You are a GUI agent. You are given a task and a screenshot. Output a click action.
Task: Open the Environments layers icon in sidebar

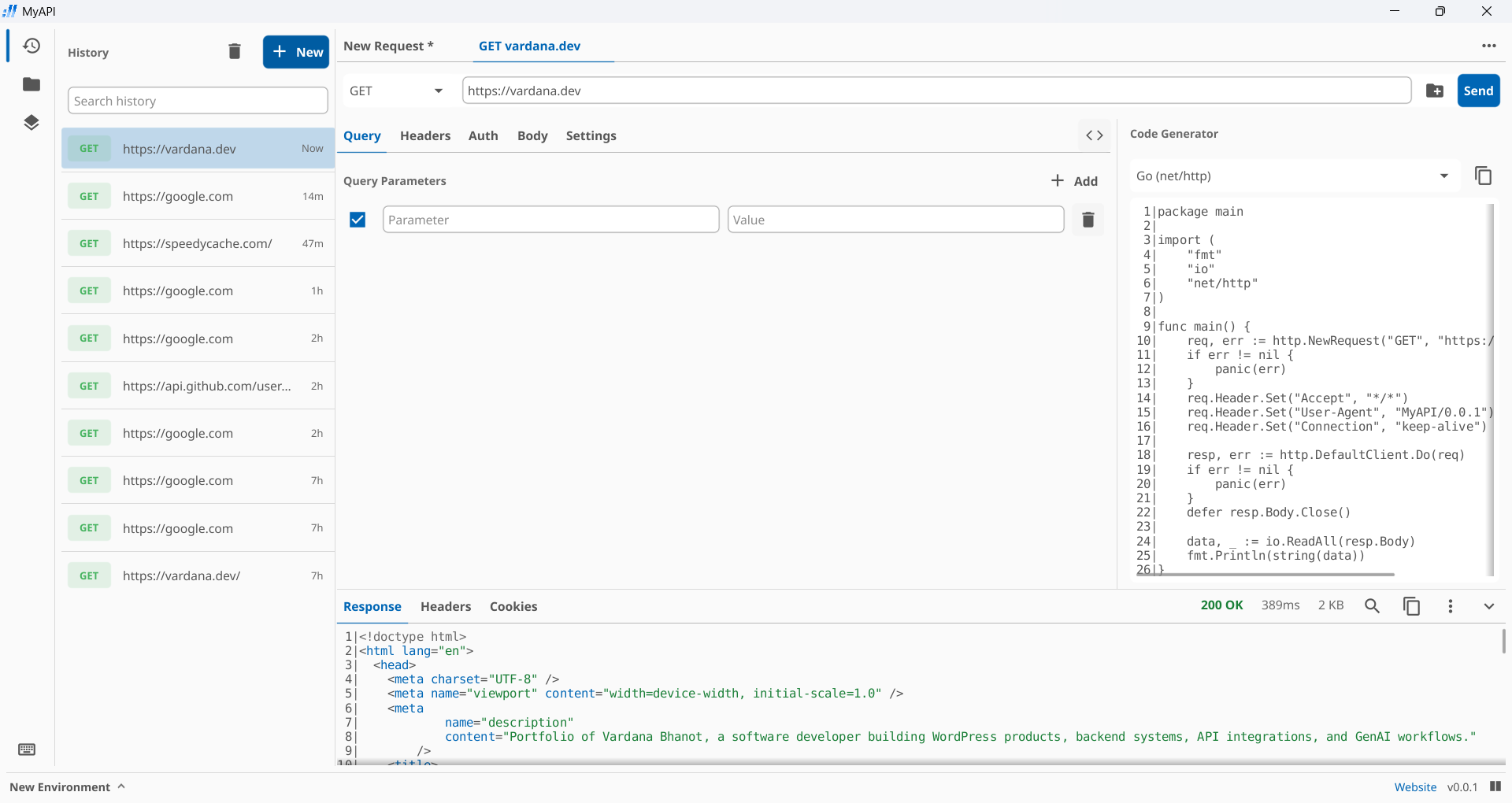tap(31, 122)
